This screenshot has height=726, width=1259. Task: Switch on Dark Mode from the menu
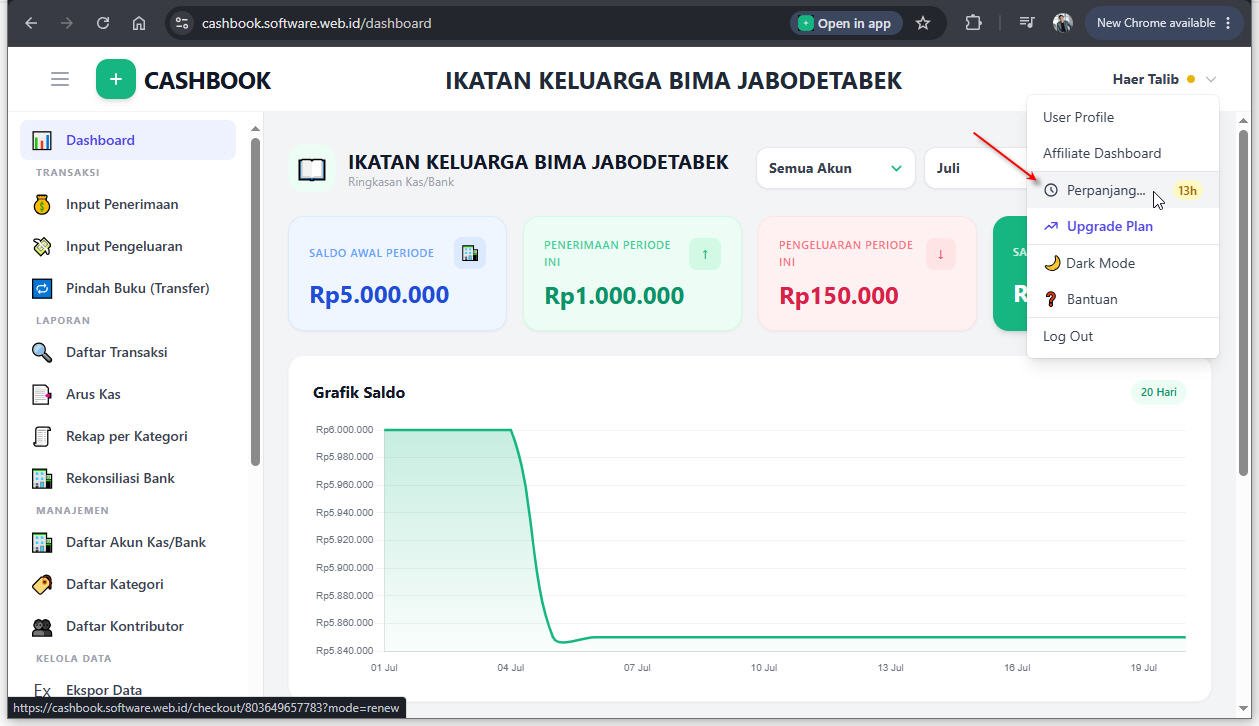[x=1123, y=263]
